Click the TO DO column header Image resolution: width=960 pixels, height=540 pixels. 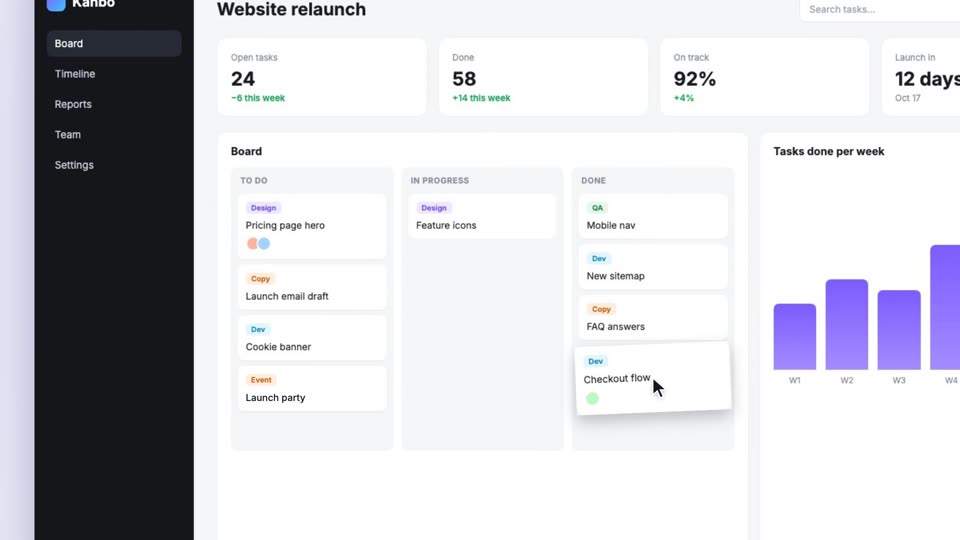[x=253, y=181]
